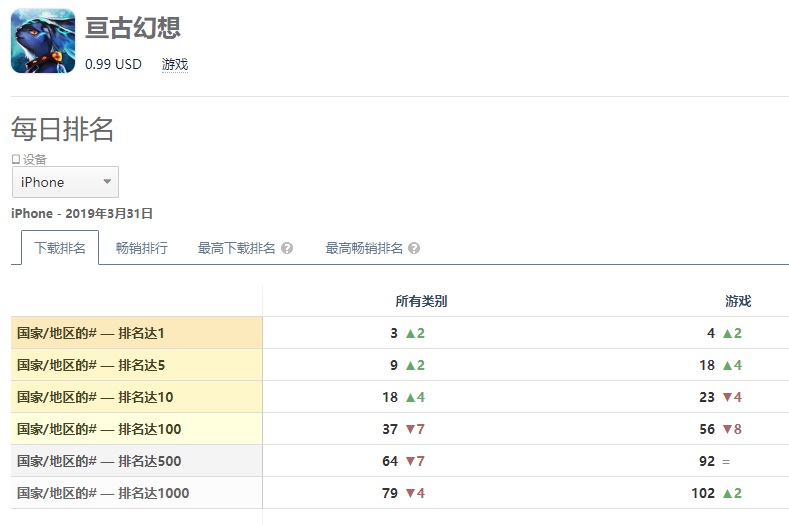This screenshot has height=525, width=789.
Task: Switch to the 下载排名 tab
Action: [60, 248]
